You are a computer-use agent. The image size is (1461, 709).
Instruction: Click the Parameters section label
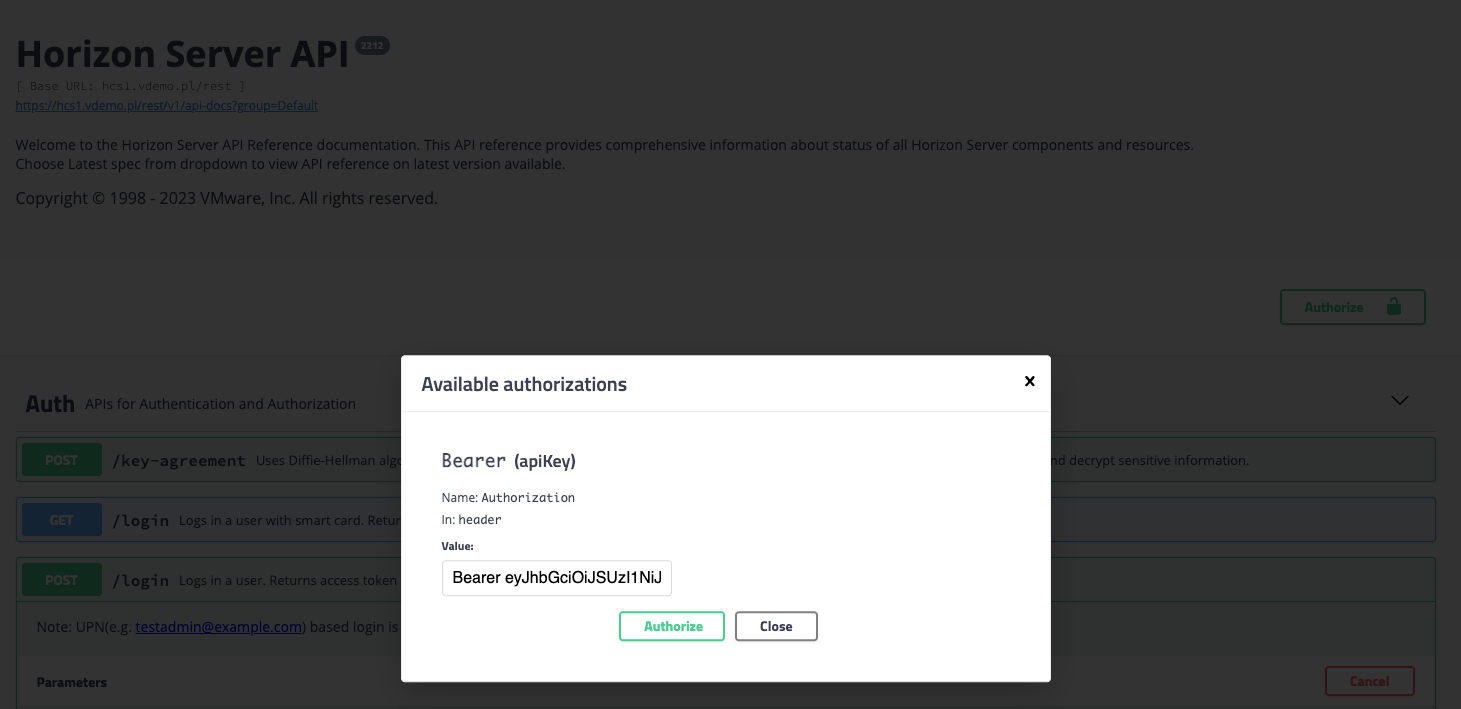[x=71, y=681]
